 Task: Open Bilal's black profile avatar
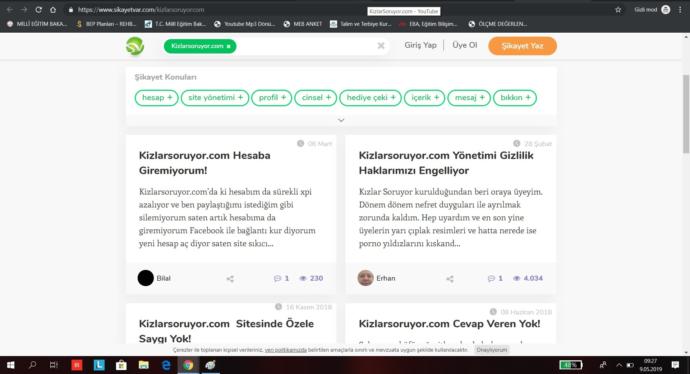[146, 278]
